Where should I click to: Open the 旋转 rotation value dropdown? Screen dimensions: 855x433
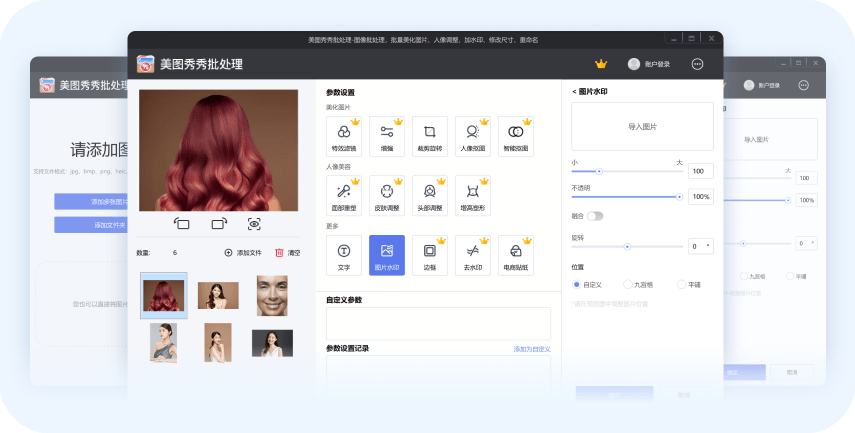(x=709, y=245)
